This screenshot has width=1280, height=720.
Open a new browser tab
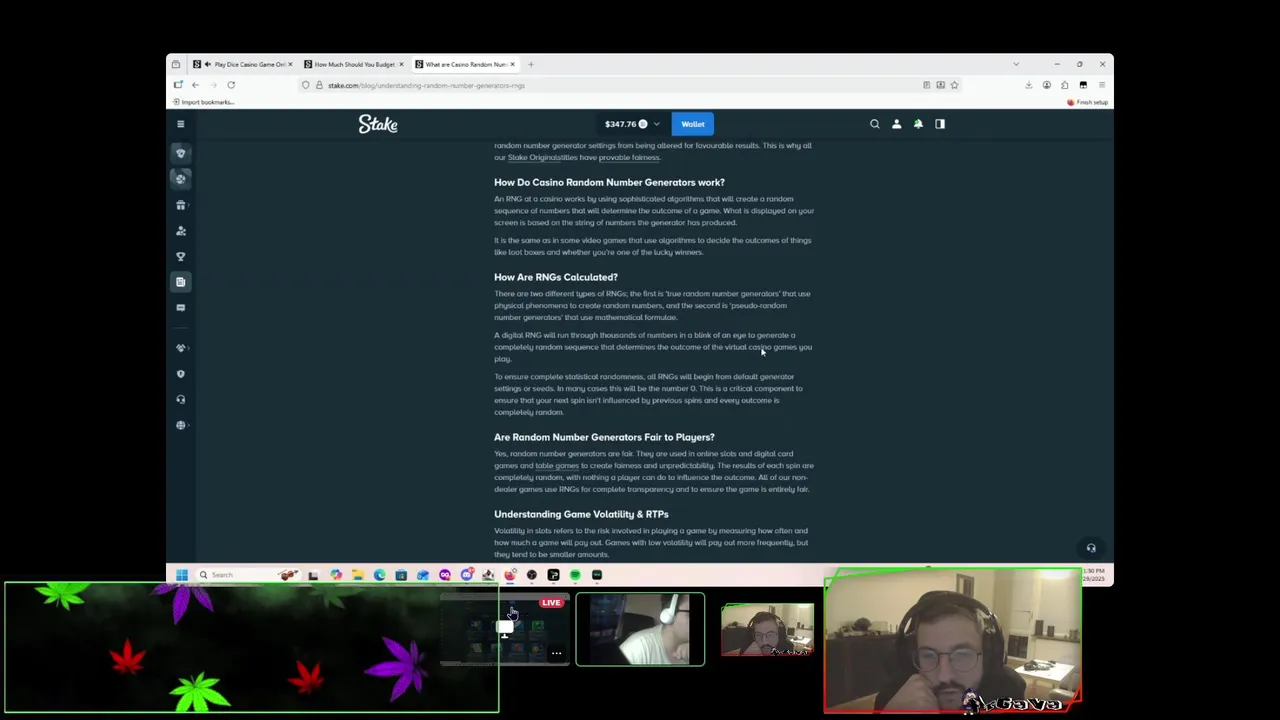(x=531, y=64)
